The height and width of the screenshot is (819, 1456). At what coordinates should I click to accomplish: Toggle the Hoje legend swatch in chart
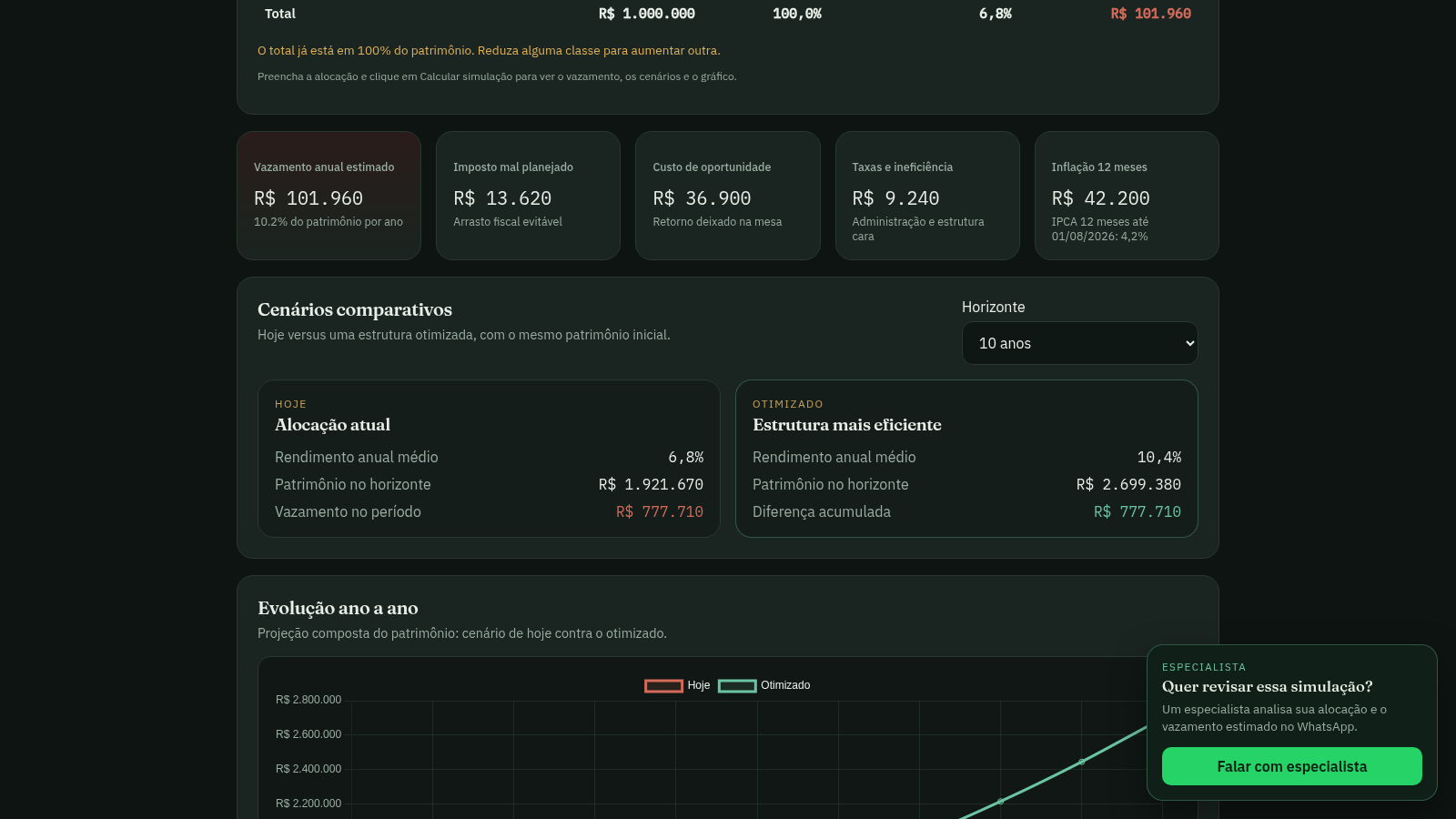(663, 686)
